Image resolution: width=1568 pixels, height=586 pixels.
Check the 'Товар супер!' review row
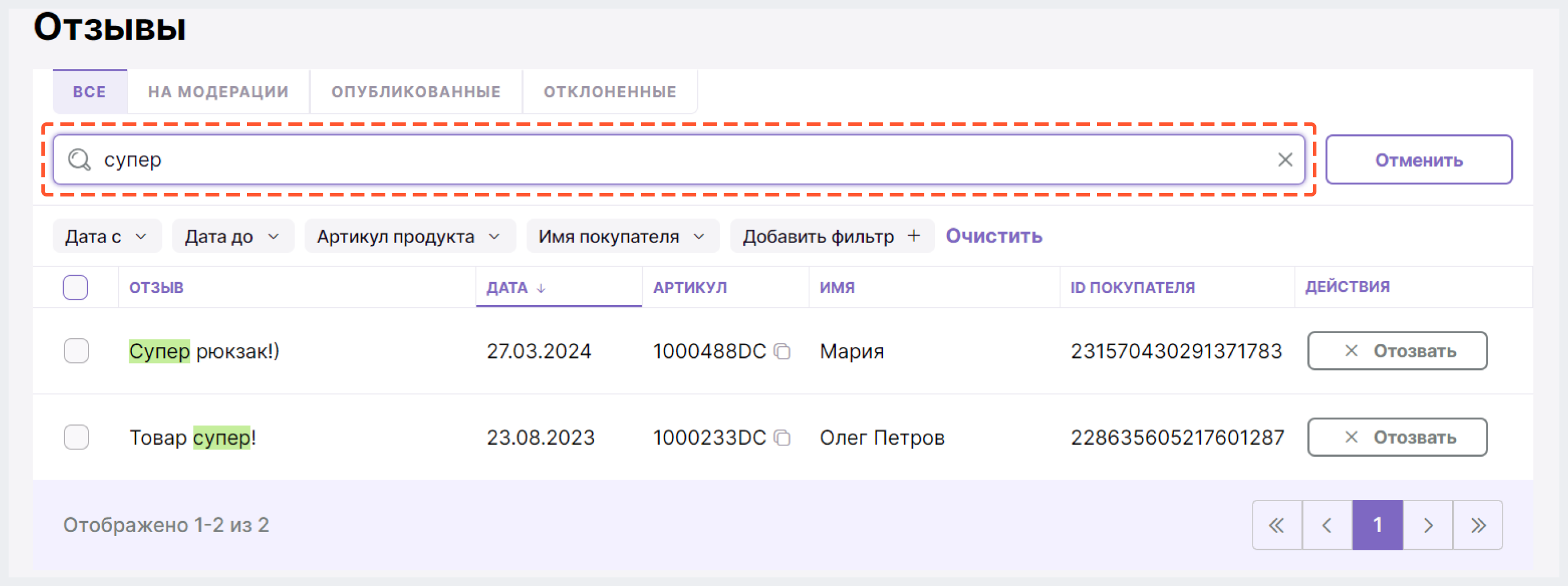pos(76,437)
